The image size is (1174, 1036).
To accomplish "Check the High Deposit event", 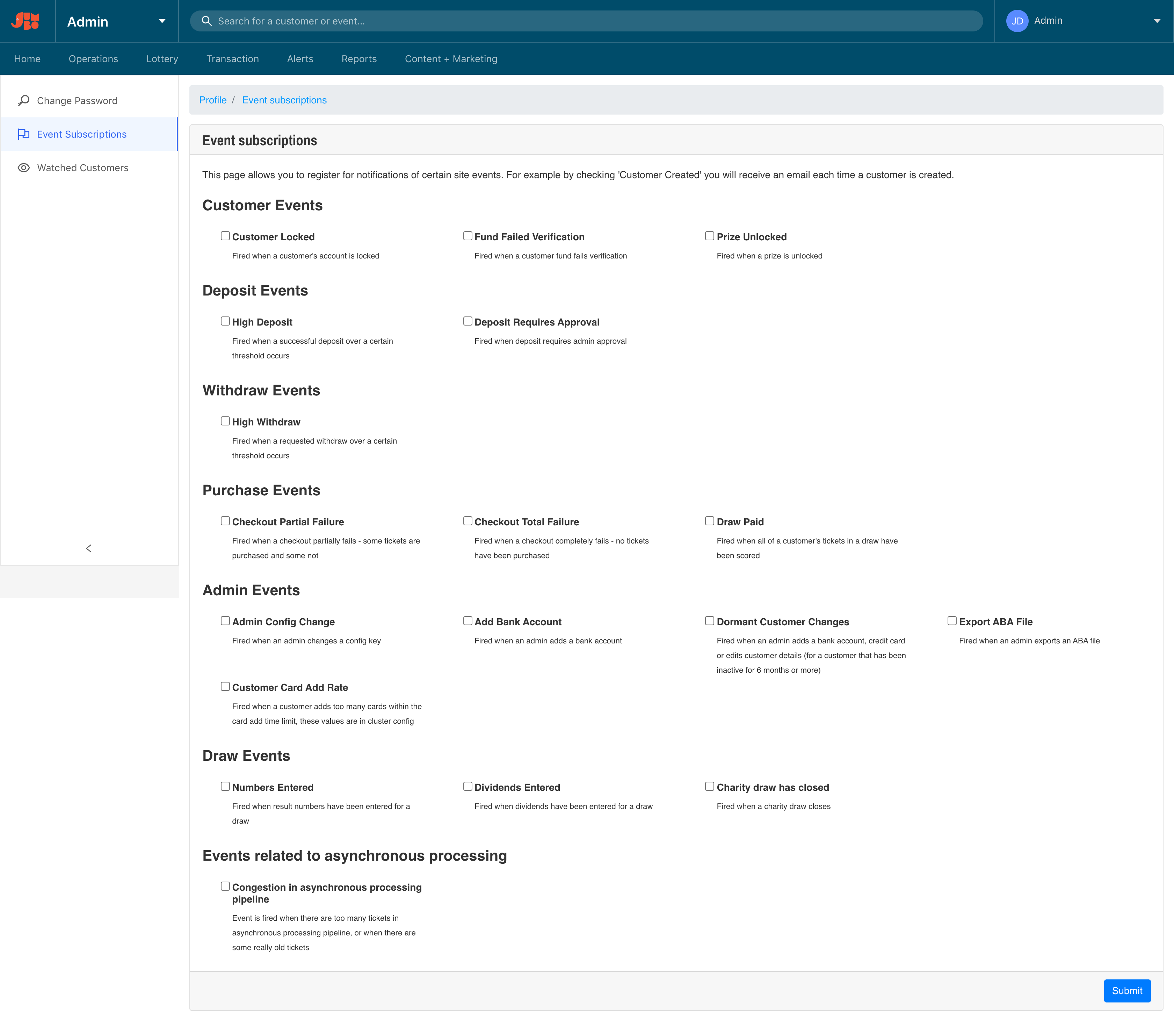I will coord(225,321).
